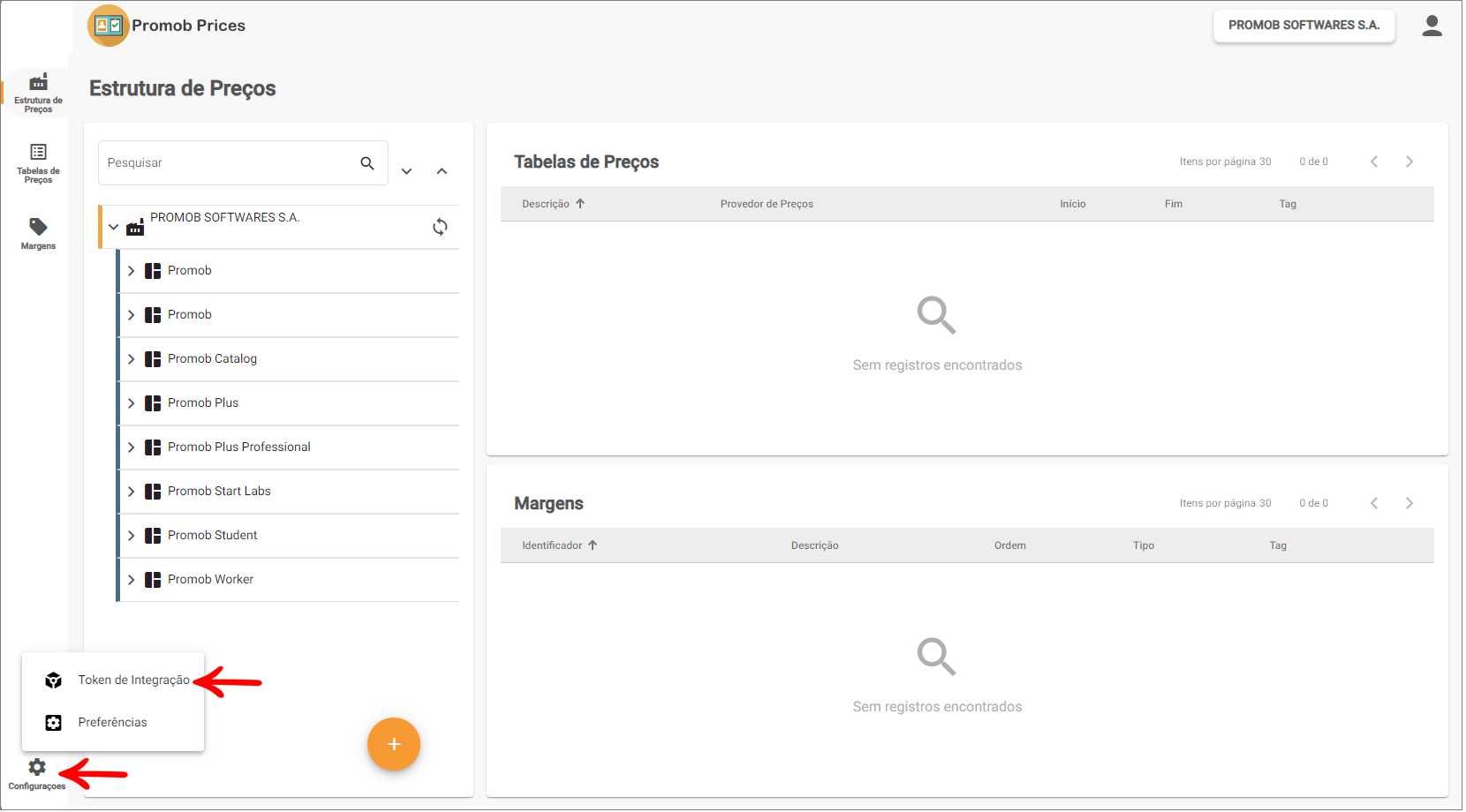Click the PROMOB SOFTWARES S.A. company button
The height and width of the screenshot is (812, 1466).
click(1304, 26)
